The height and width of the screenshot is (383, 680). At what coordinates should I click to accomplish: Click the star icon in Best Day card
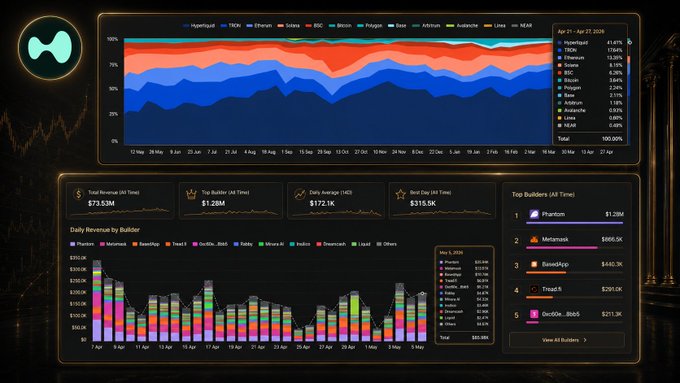point(400,194)
